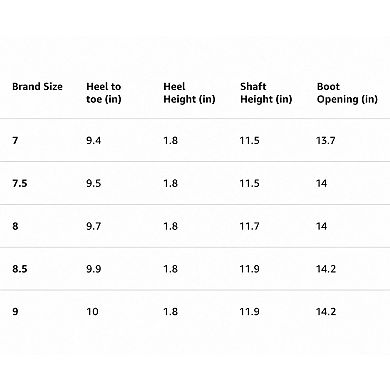Viewport: 390px width, 390px height.
Task: Select brand size 8 row label
Action: (x=15, y=226)
